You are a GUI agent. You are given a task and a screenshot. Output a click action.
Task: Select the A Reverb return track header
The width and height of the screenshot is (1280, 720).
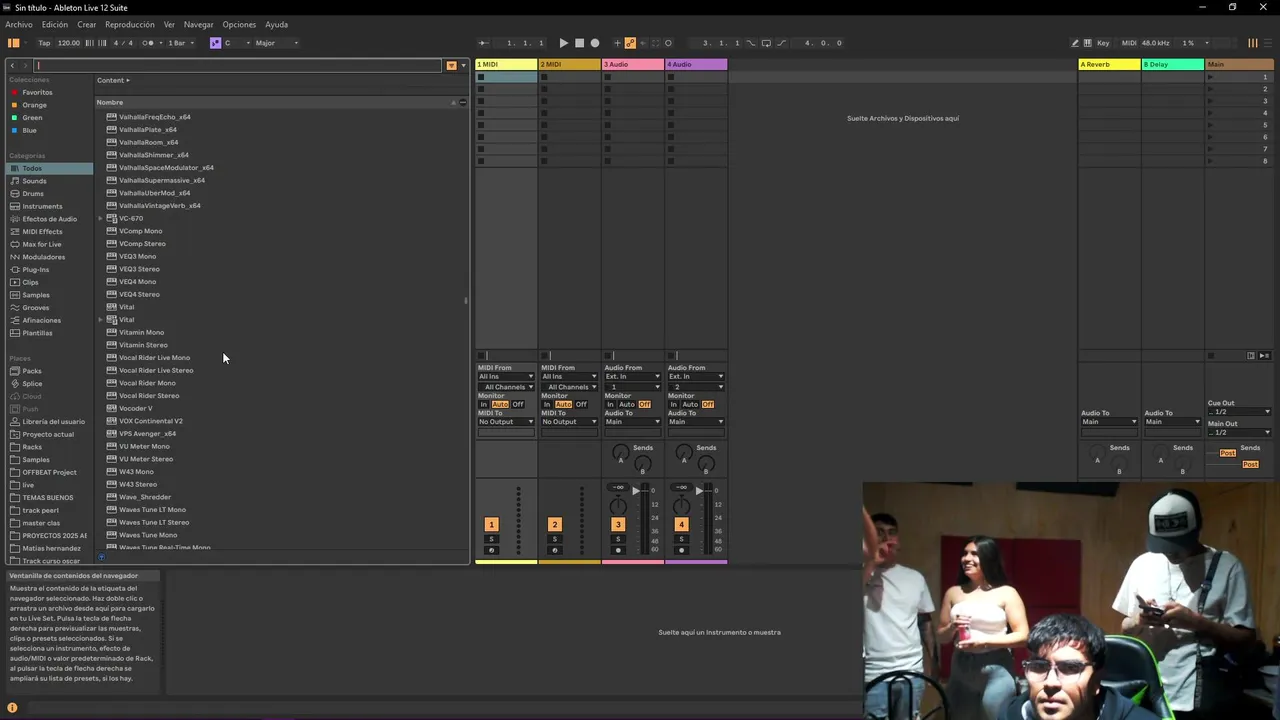tap(1109, 65)
